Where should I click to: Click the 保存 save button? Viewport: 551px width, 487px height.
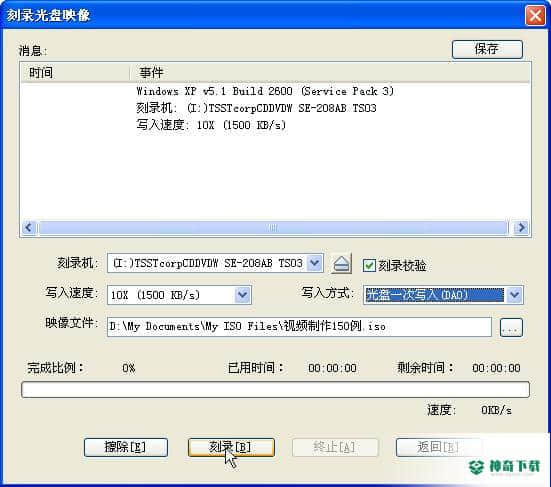click(x=487, y=49)
